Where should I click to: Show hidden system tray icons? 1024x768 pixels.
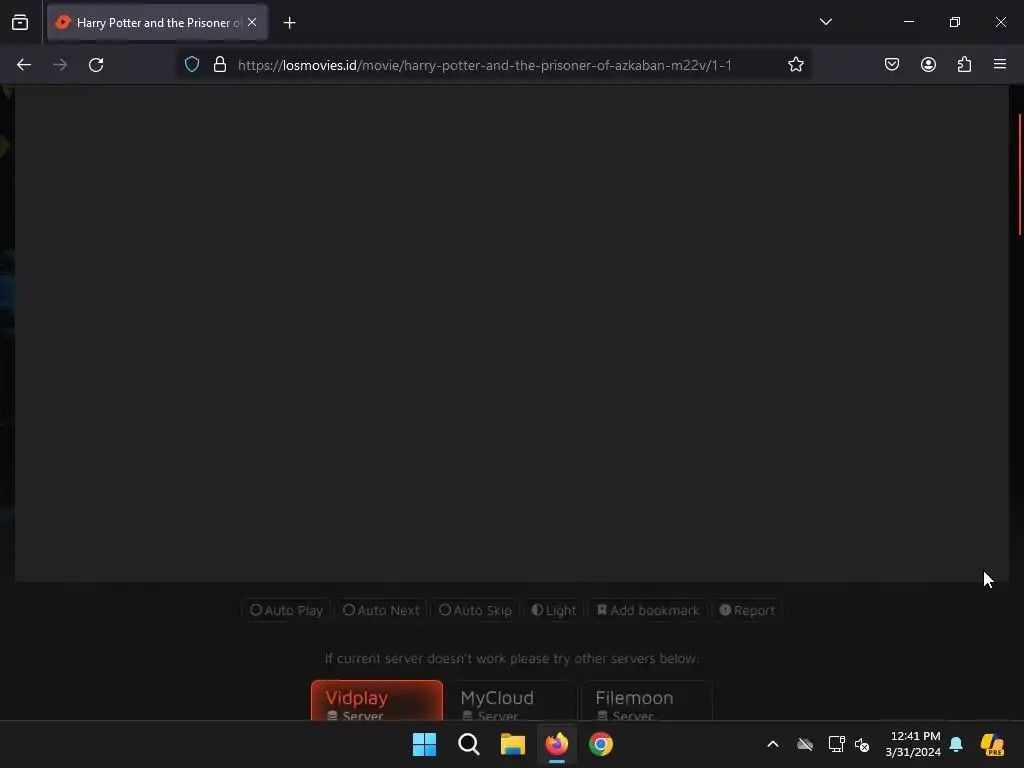773,744
